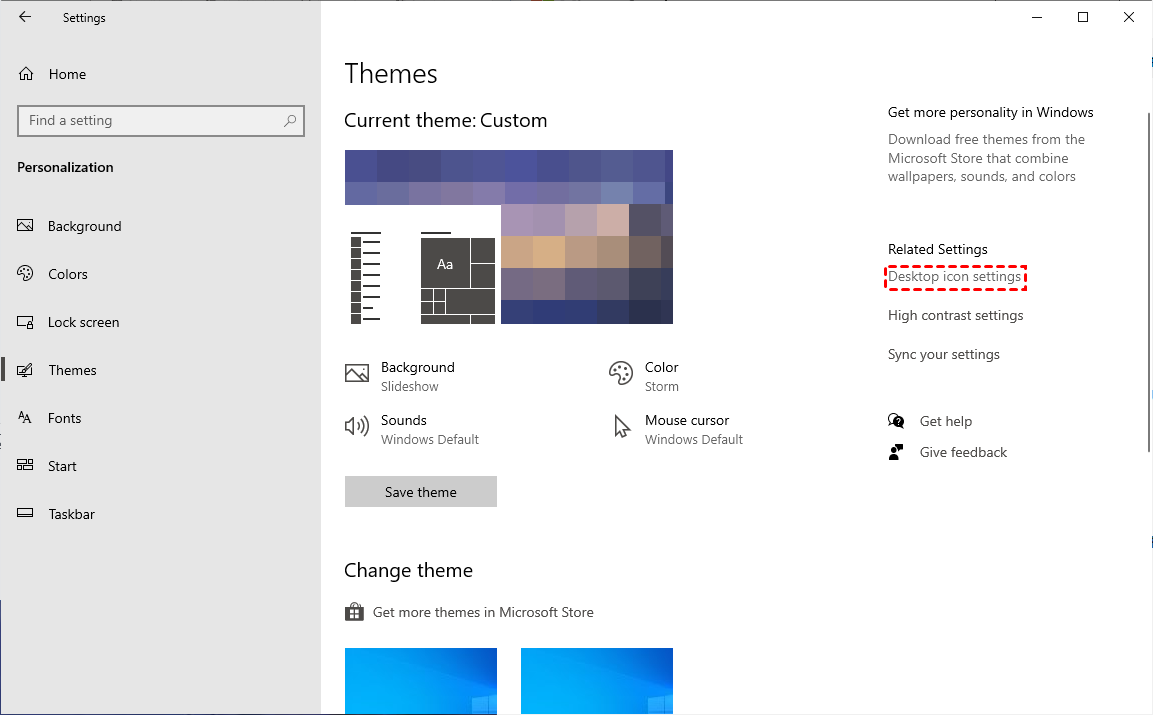The image size is (1153, 715).
Task: Select Lock screen in sidebar
Action: click(83, 322)
